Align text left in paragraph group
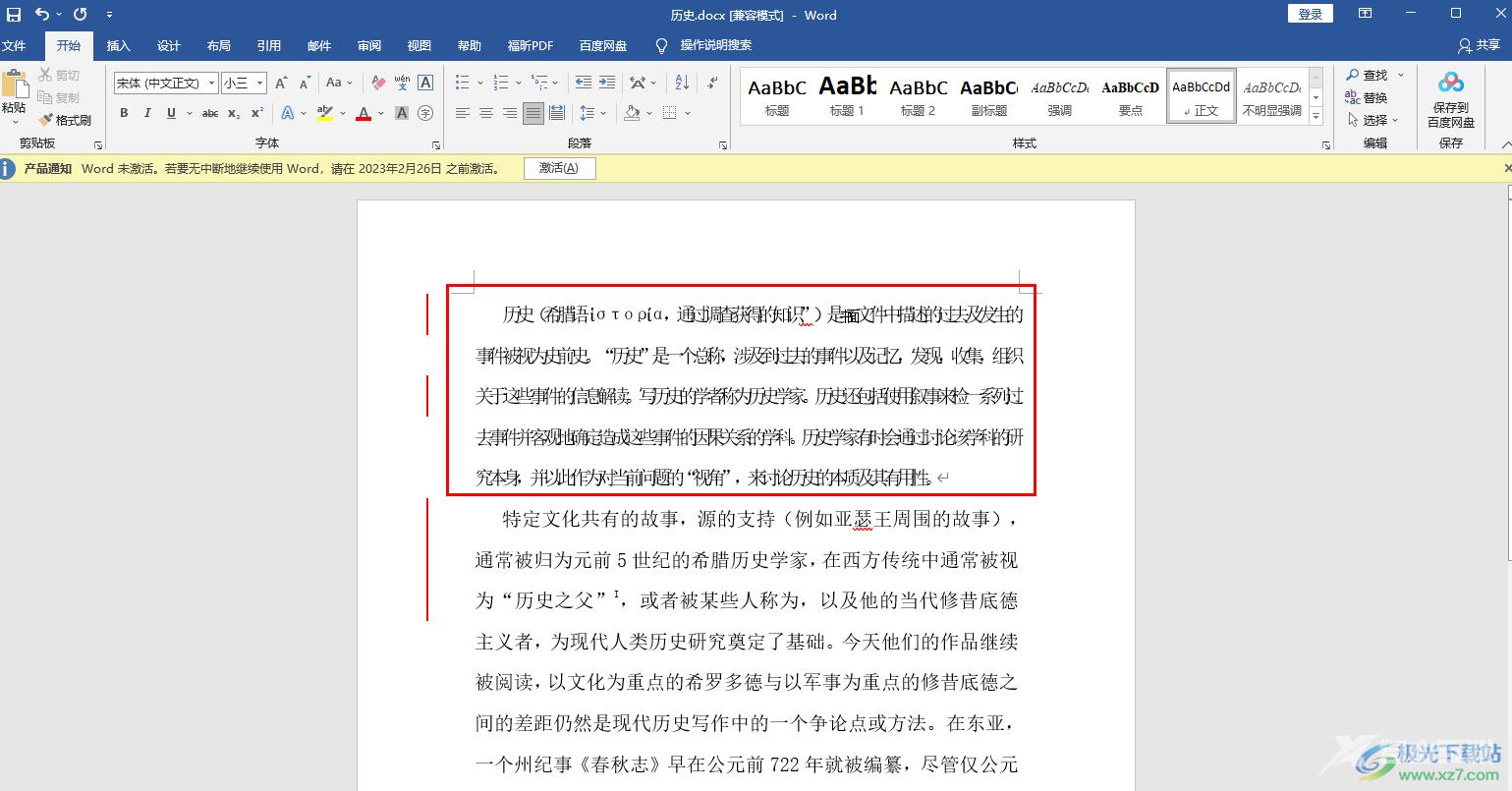 (462, 113)
